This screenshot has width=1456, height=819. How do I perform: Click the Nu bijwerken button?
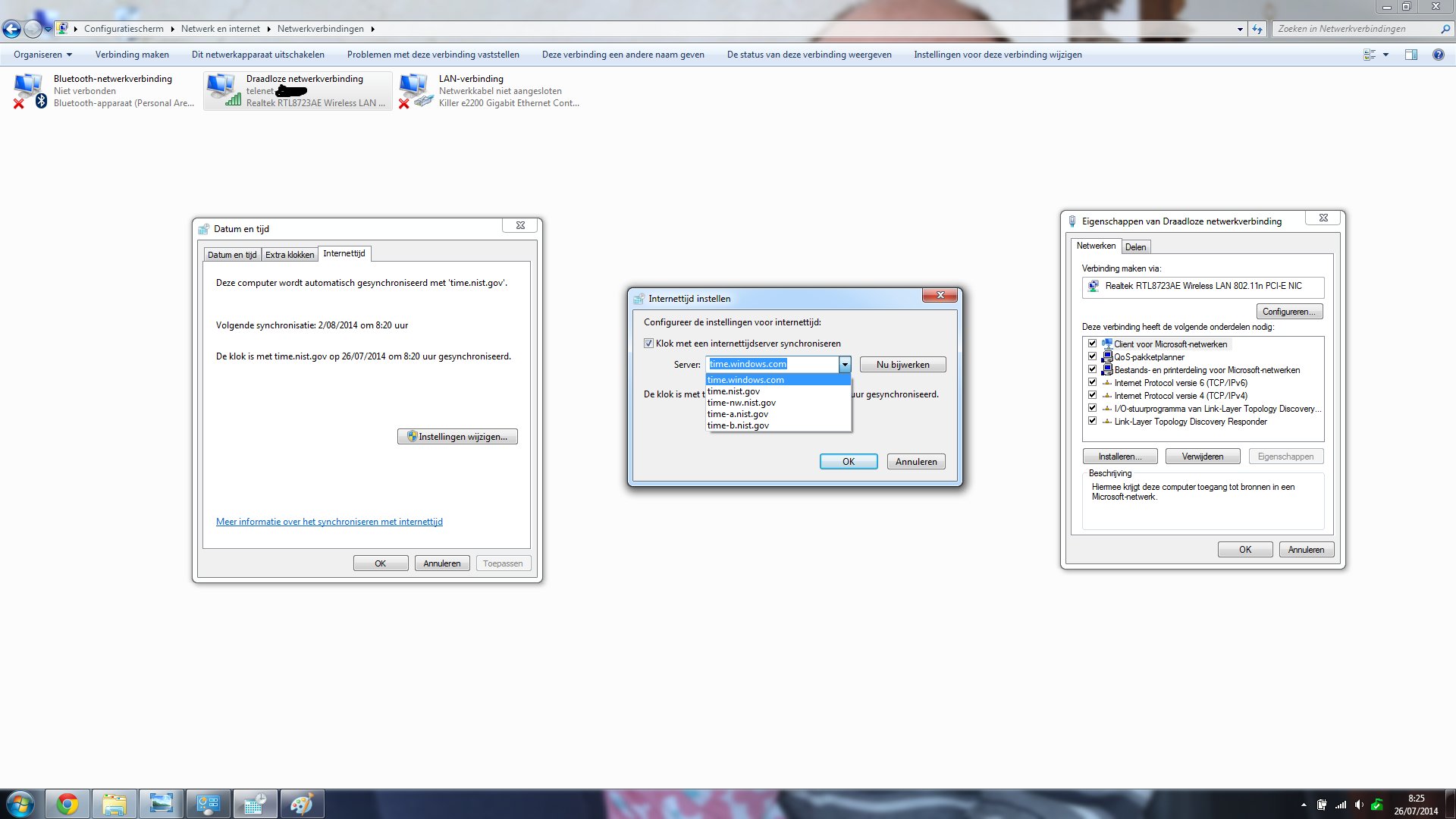902,365
